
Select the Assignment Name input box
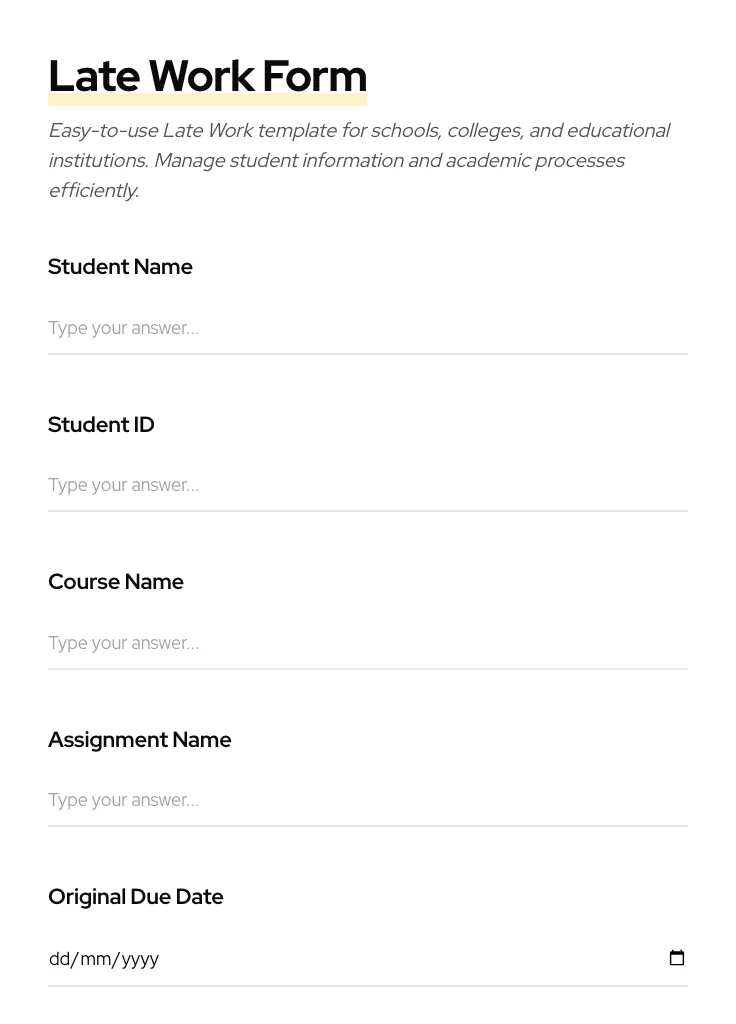click(x=367, y=800)
